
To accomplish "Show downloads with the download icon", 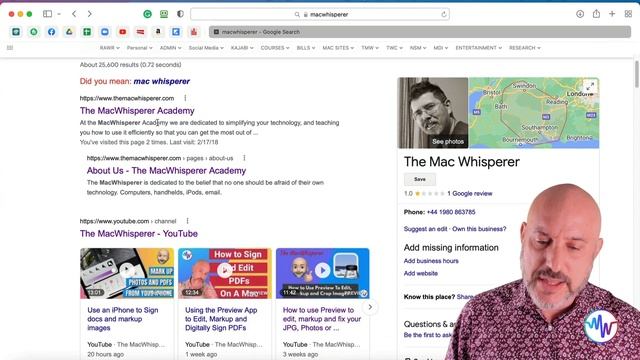I will [580, 14].
